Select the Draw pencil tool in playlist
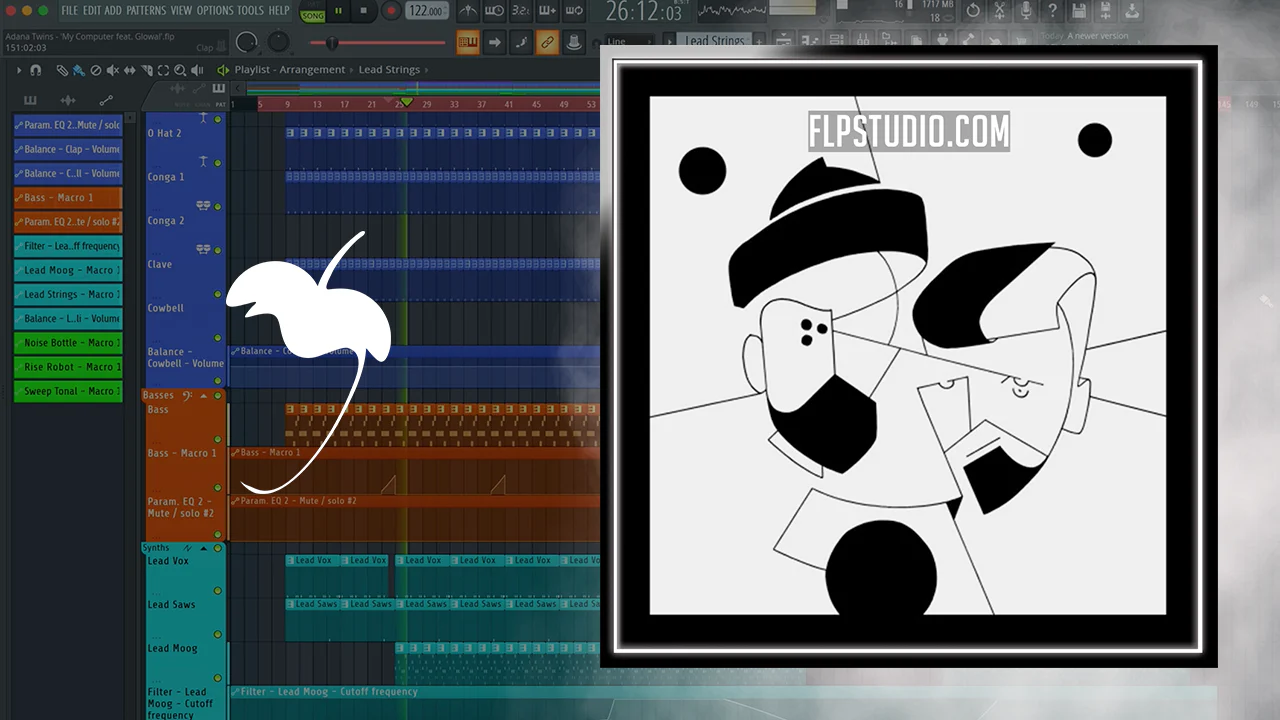 62,70
